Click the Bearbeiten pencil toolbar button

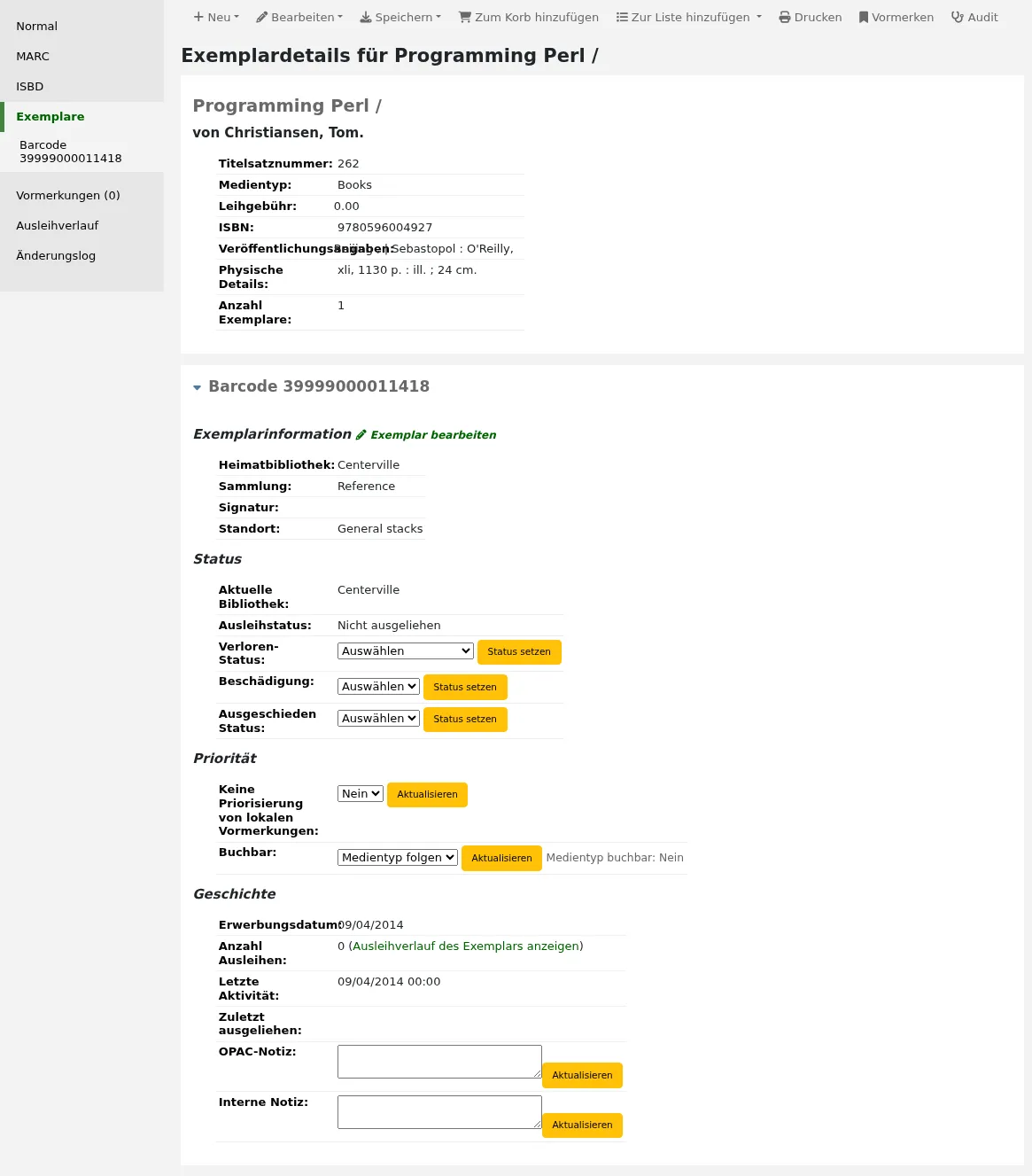pos(299,17)
